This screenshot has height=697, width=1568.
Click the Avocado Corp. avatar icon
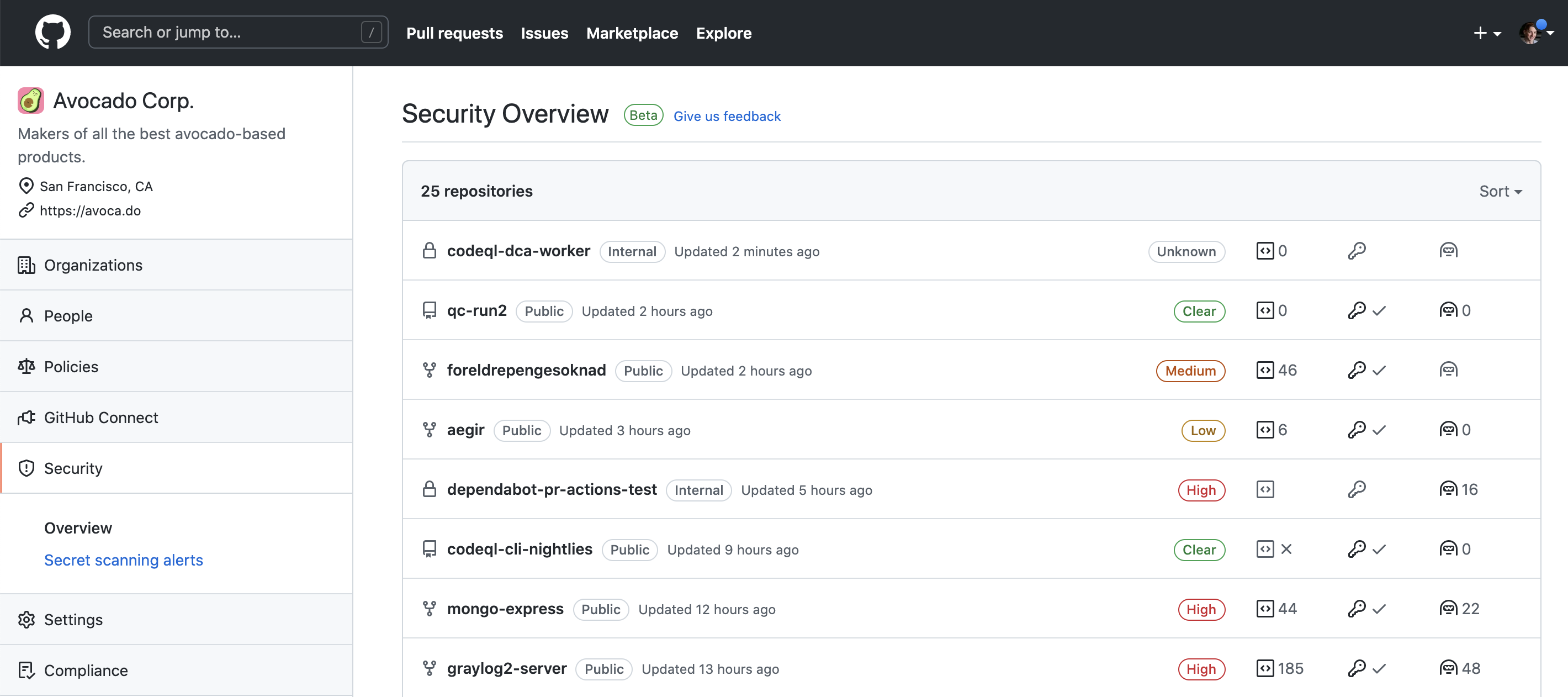[x=30, y=101]
